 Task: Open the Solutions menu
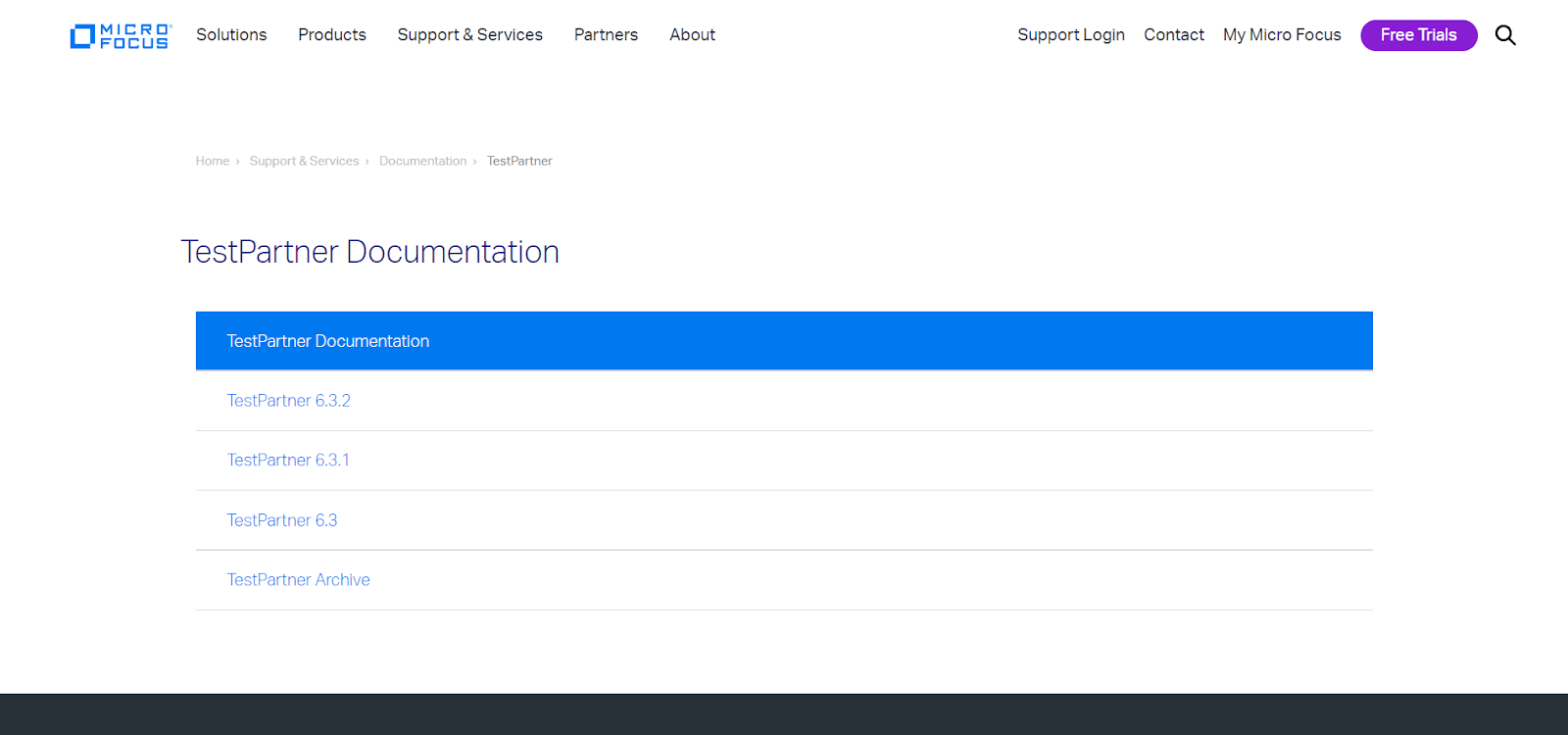pyautogui.click(x=231, y=35)
